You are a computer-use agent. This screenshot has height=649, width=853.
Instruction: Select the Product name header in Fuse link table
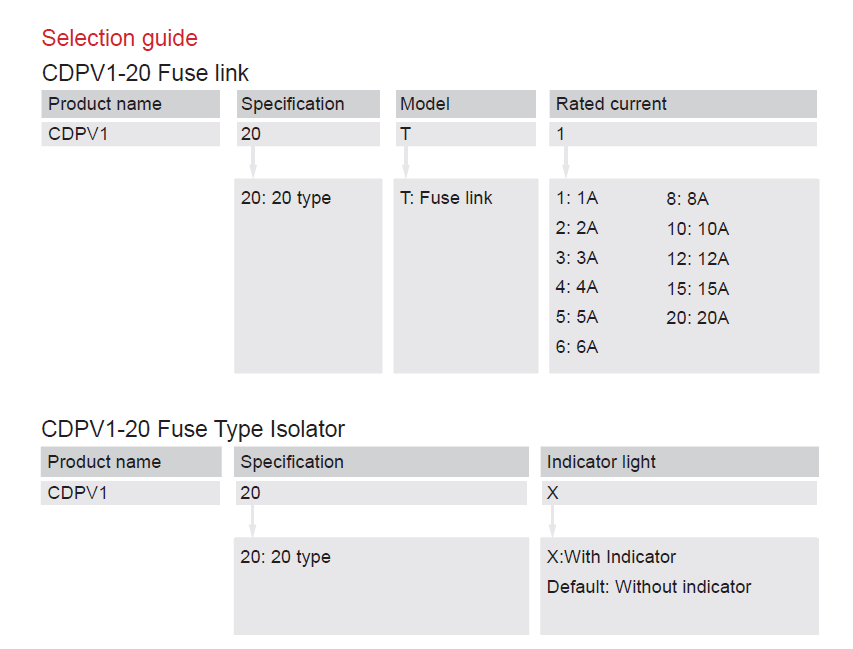coord(105,104)
